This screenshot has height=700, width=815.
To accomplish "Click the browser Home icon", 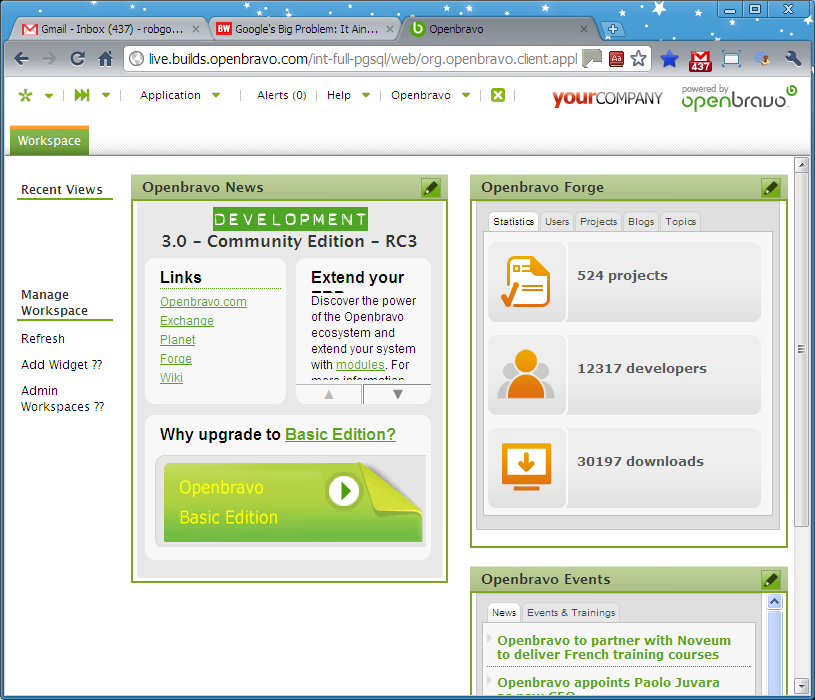I will [106, 59].
